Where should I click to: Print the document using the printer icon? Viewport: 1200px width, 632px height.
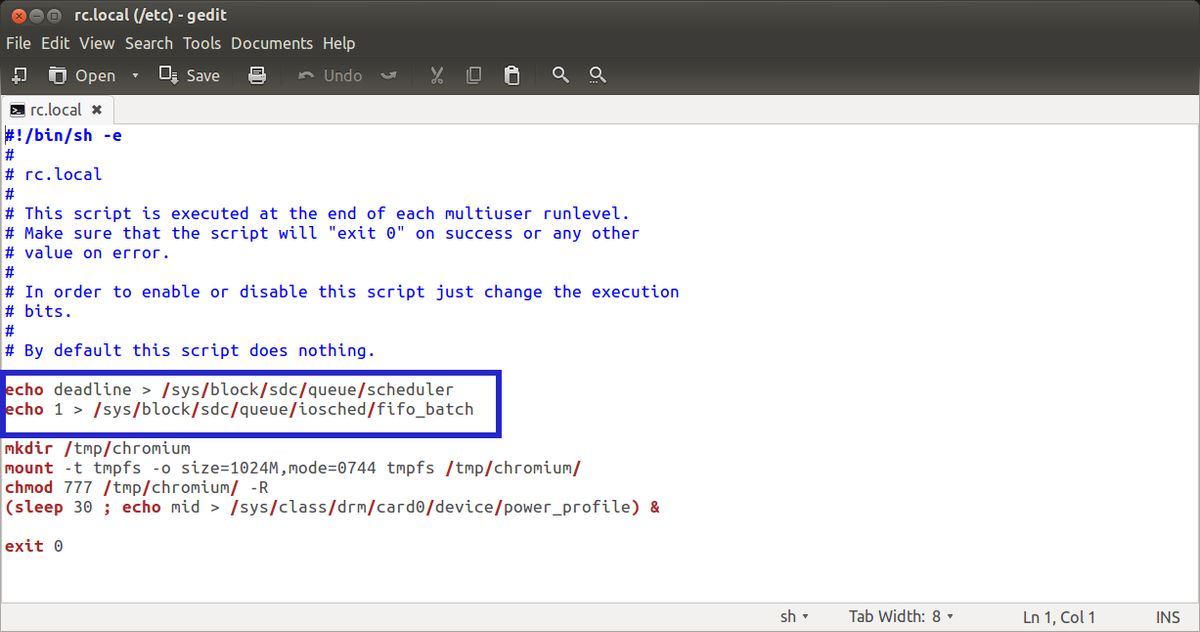tap(257, 75)
